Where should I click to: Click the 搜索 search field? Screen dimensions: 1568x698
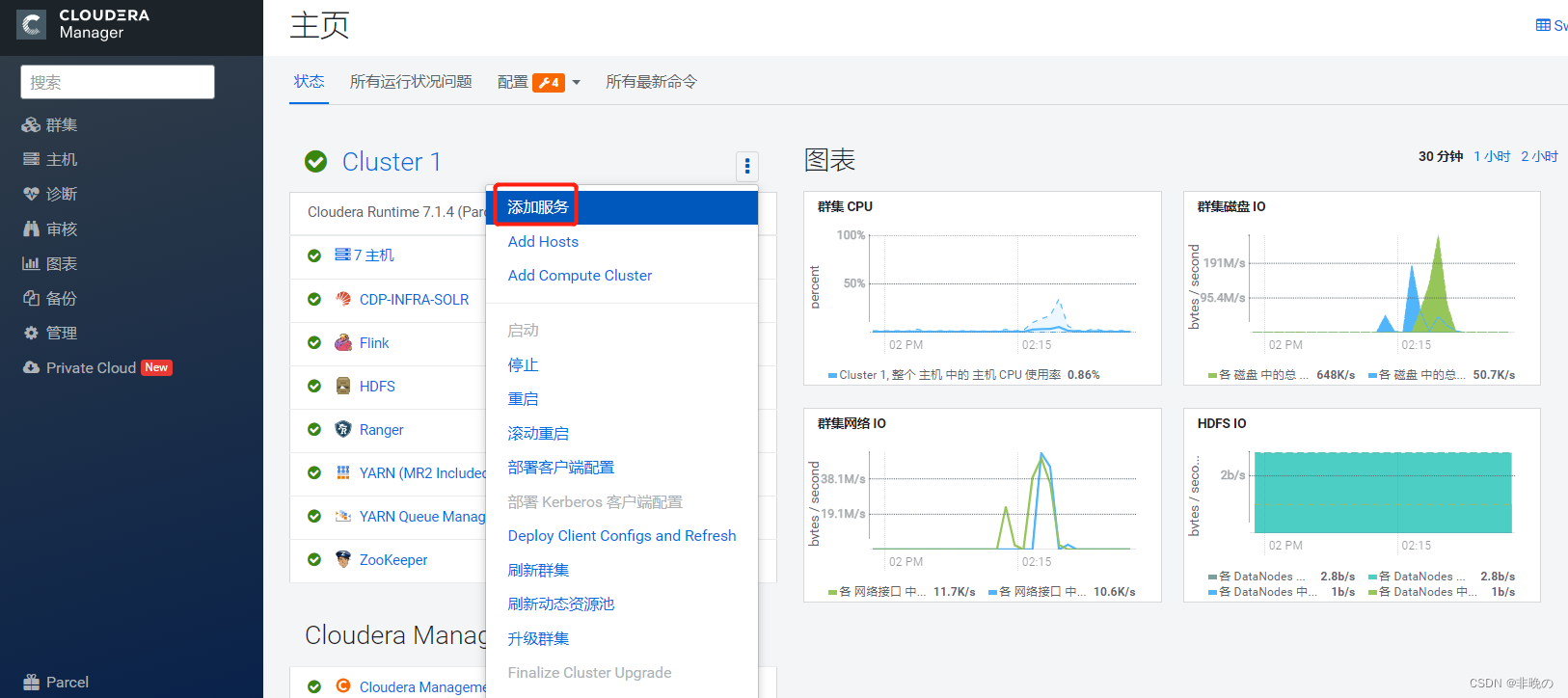point(118,82)
